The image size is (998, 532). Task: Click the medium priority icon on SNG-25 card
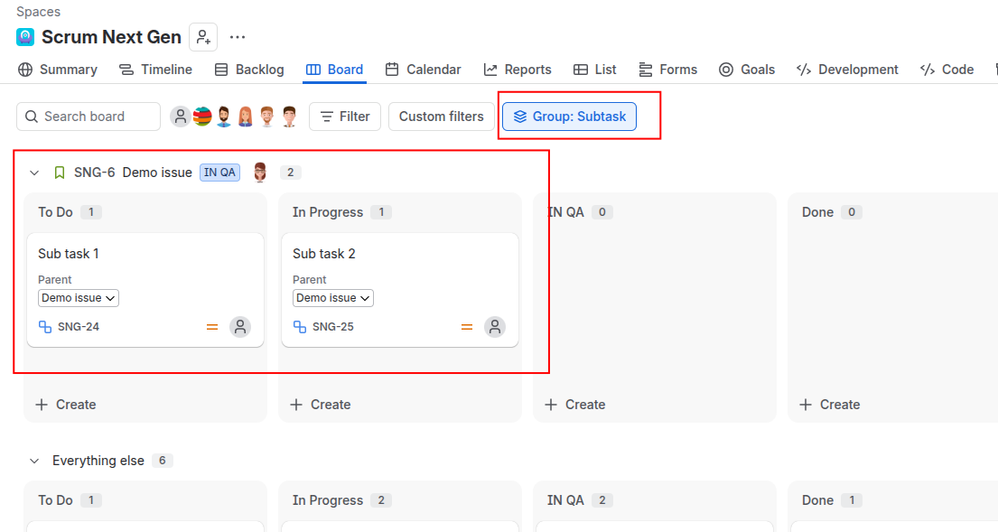[467, 327]
